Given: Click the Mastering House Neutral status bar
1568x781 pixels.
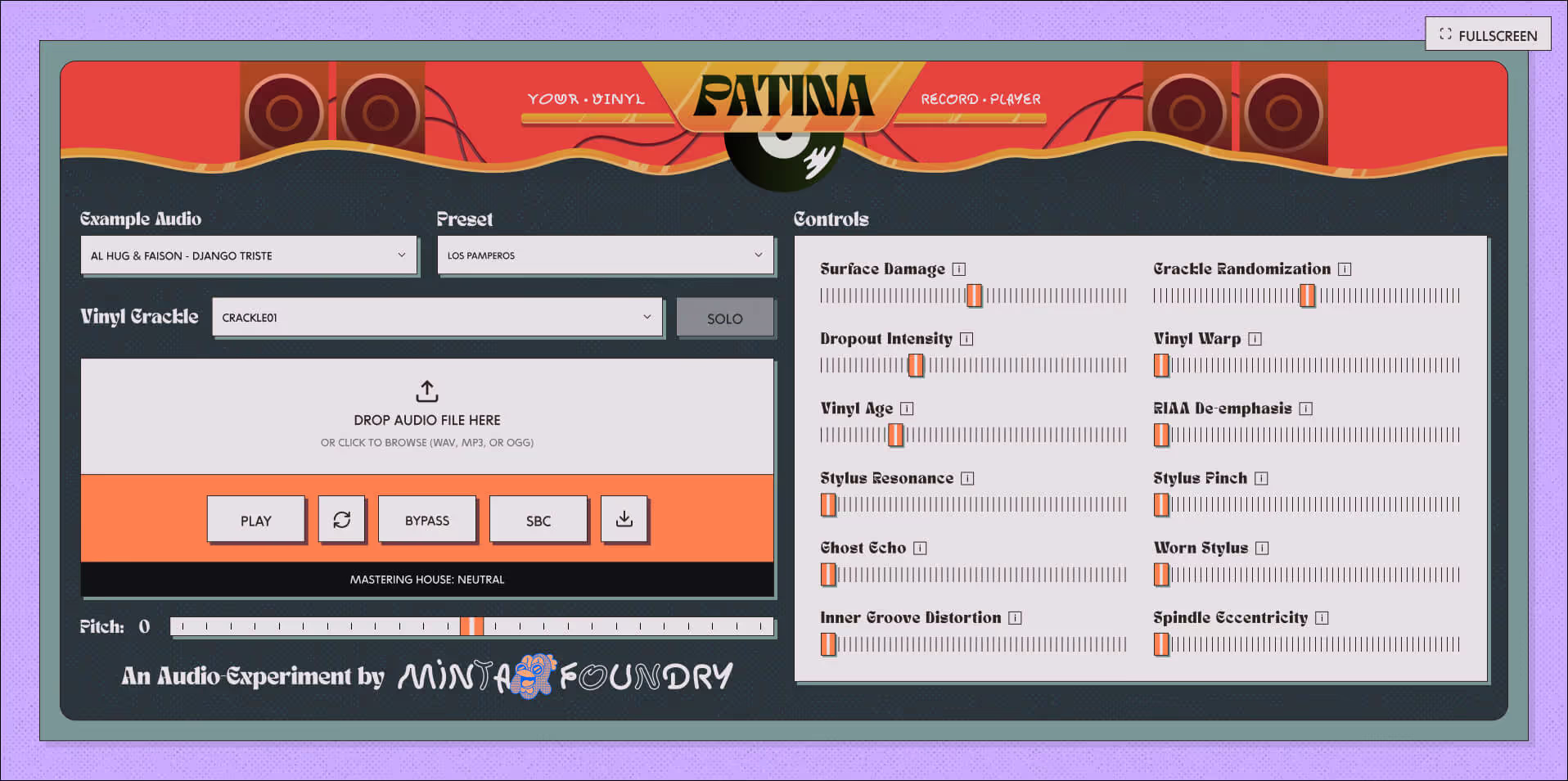Looking at the screenshot, I should pos(427,580).
